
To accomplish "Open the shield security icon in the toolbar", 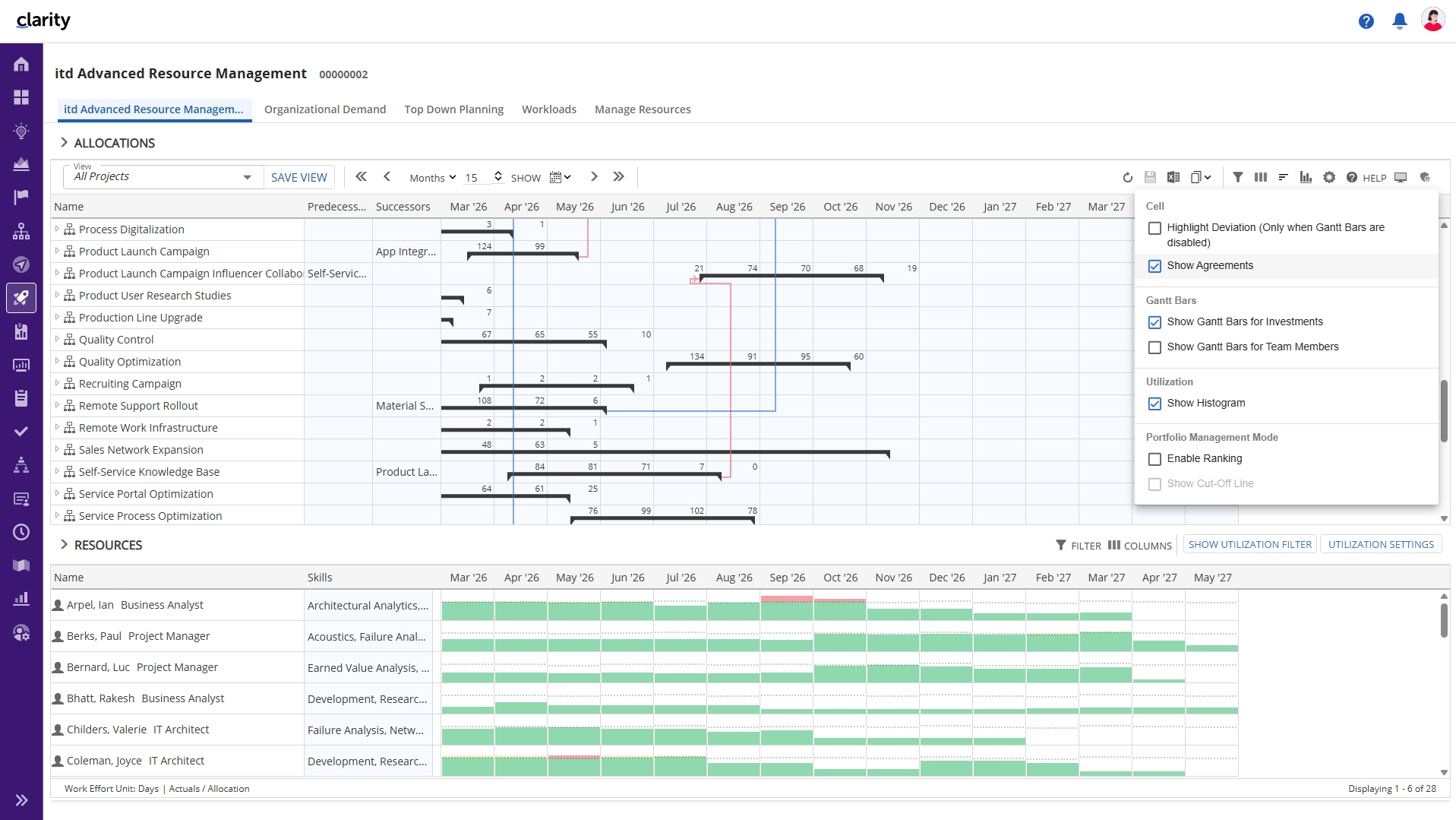I will (1425, 177).
